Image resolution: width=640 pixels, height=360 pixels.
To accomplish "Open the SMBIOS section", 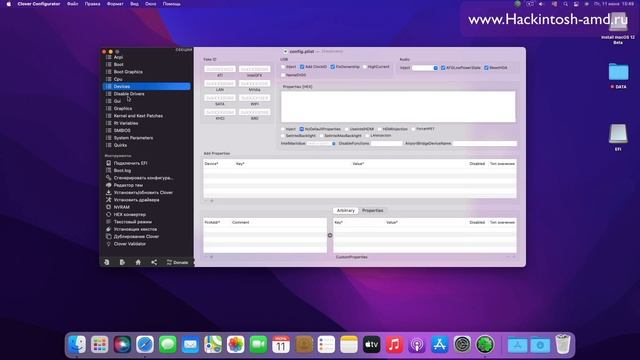I will tap(122, 131).
